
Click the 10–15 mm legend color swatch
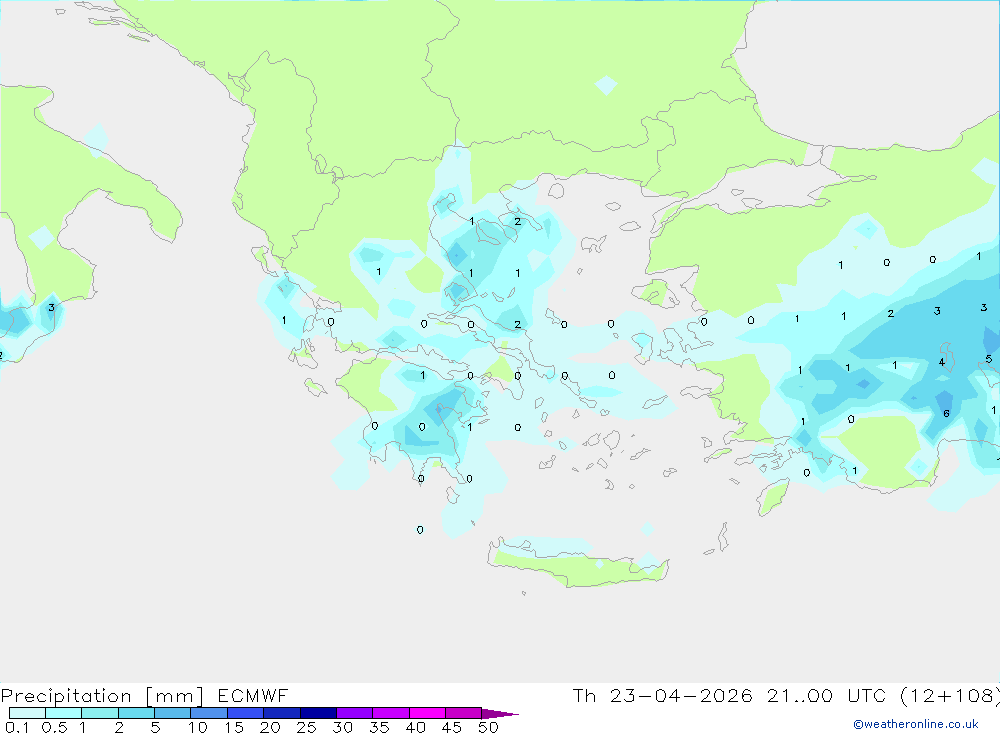click(209, 713)
